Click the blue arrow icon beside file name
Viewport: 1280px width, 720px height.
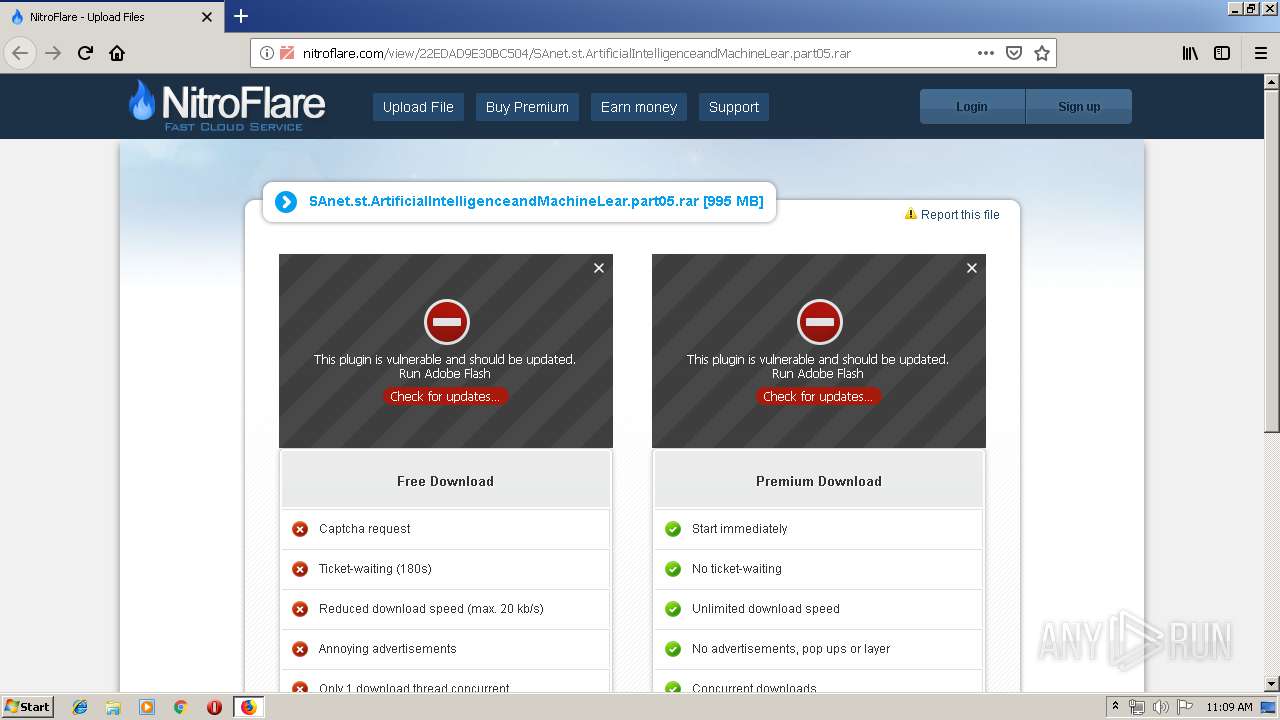coord(286,202)
